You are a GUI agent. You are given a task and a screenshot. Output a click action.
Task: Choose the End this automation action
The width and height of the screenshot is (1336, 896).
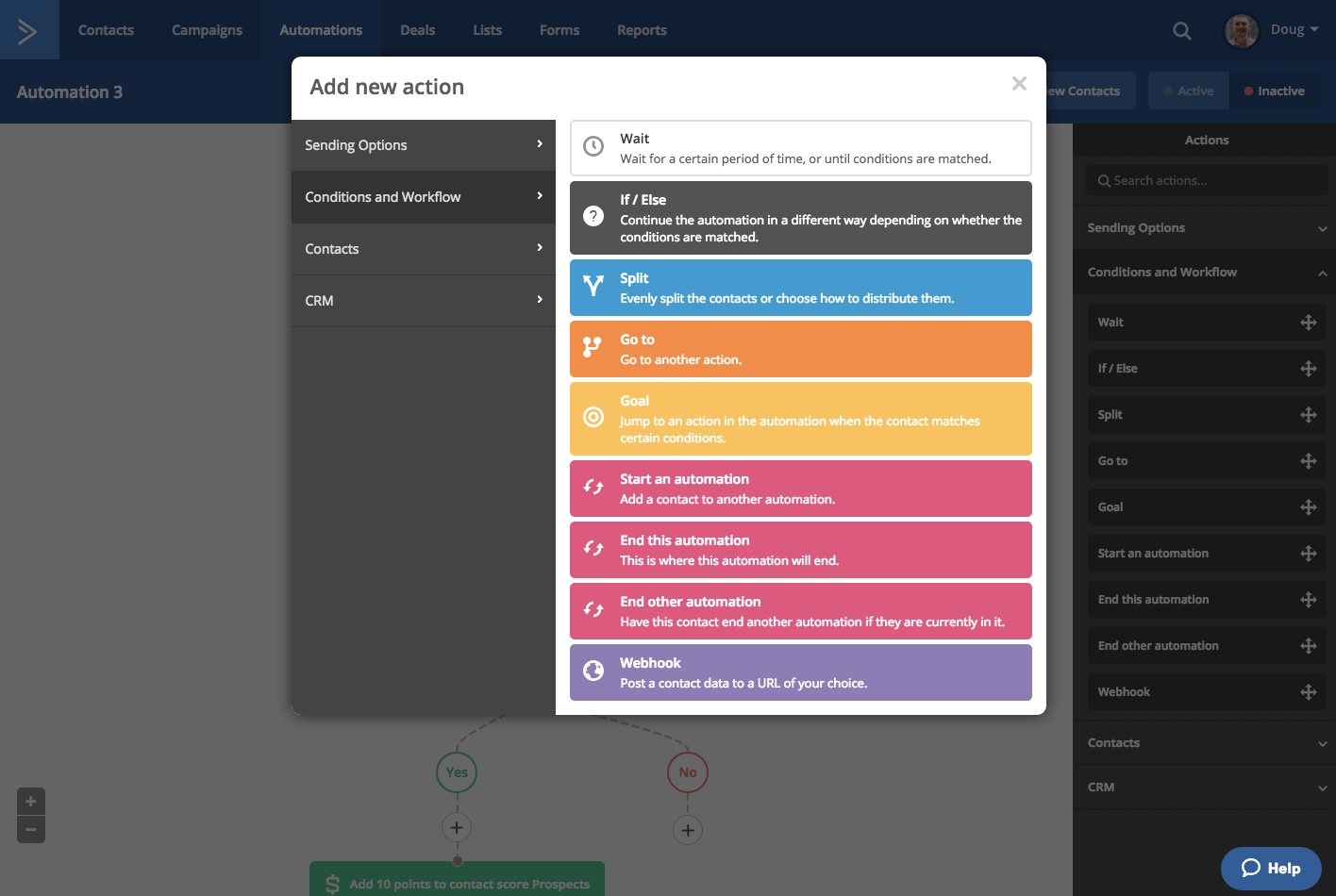(x=801, y=550)
